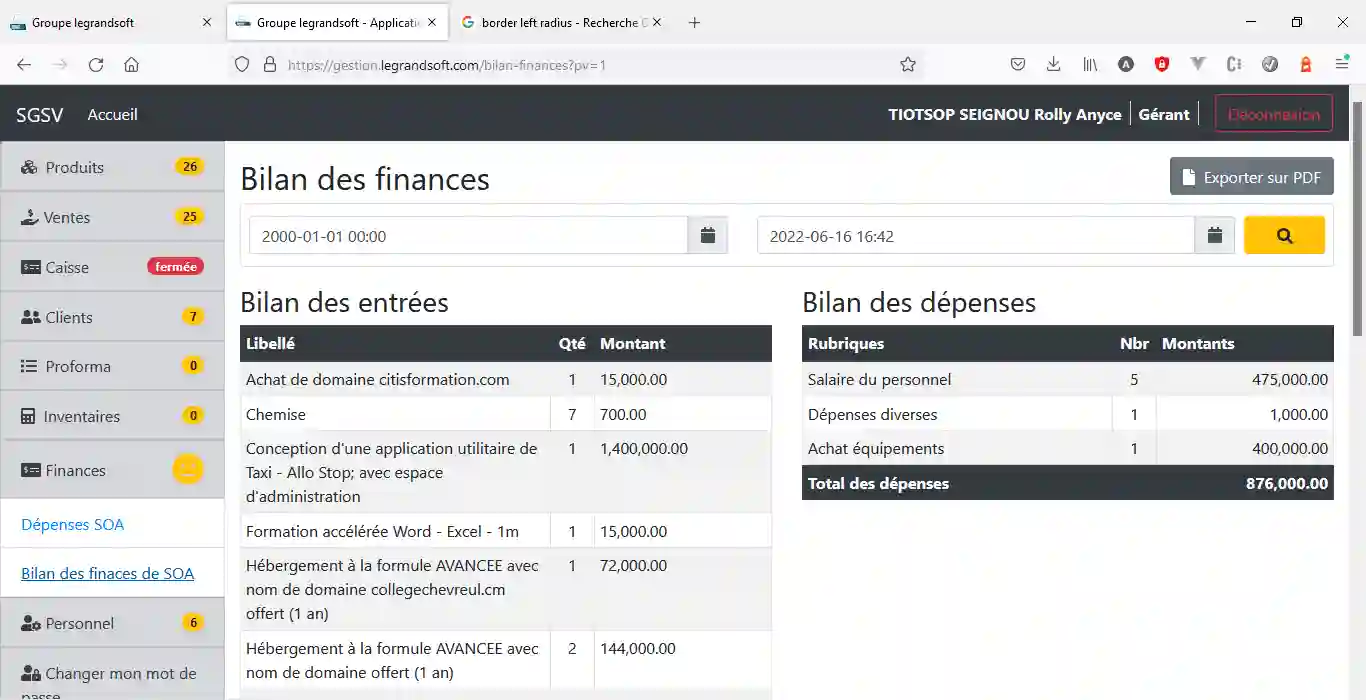The height and width of the screenshot is (700, 1366).
Task: Click the calendar icon for the start date
Action: (x=708, y=235)
